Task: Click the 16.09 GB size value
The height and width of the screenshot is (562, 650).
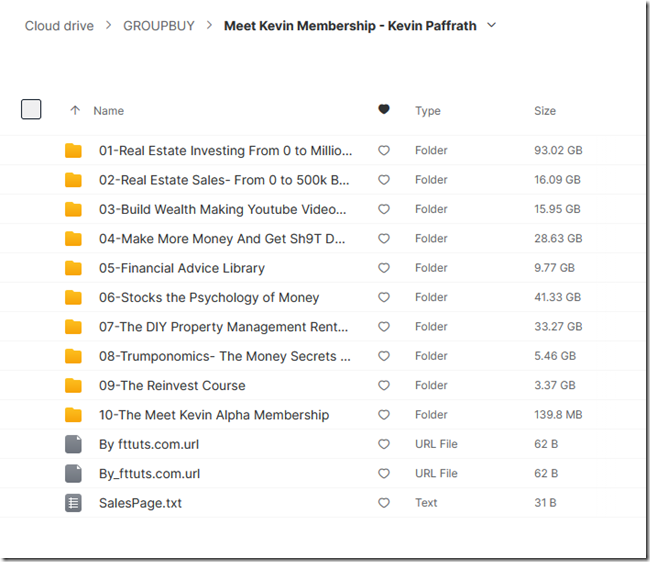Action: pos(557,179)
